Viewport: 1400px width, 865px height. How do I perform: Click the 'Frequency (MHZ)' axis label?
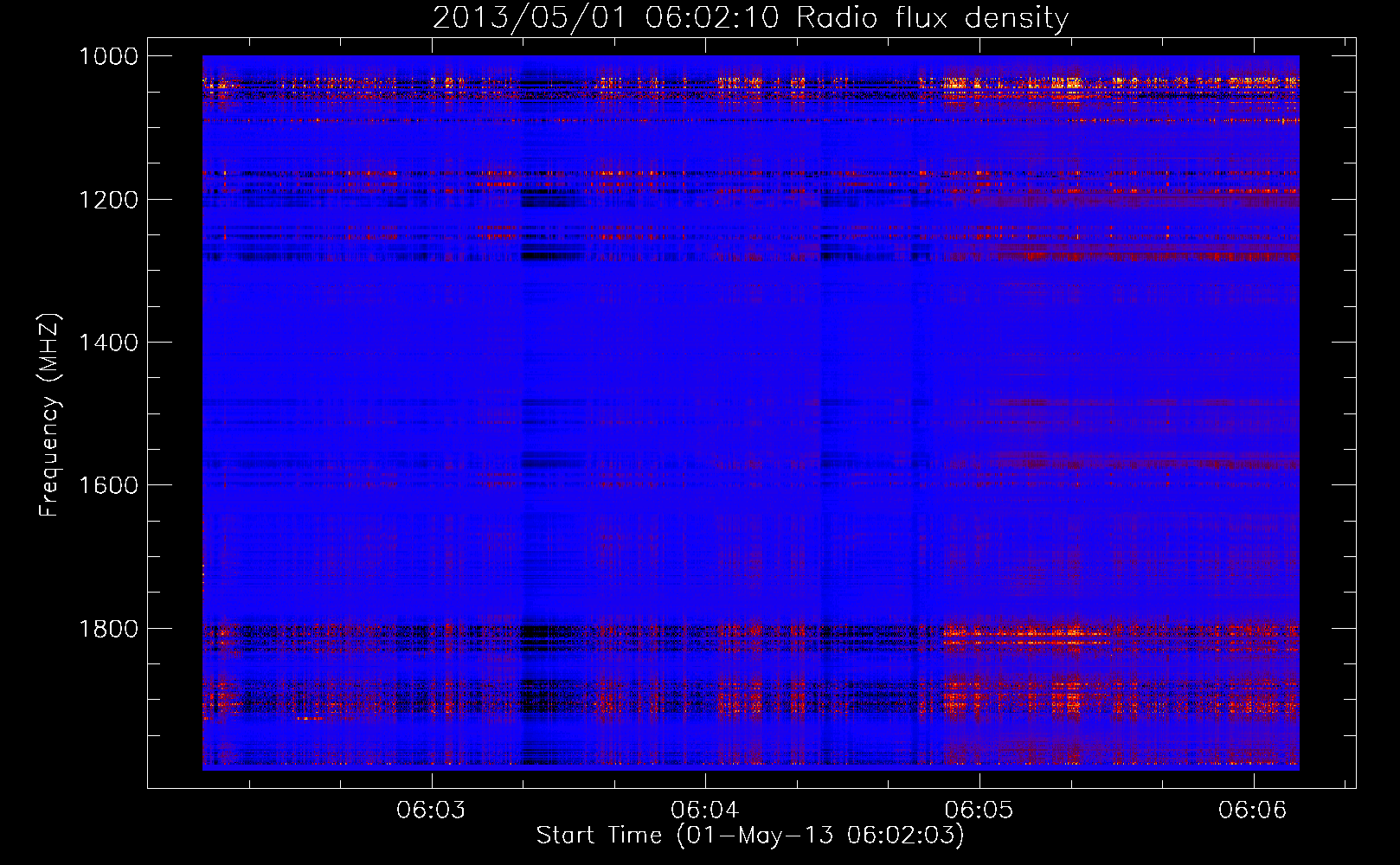pos(50,415)
